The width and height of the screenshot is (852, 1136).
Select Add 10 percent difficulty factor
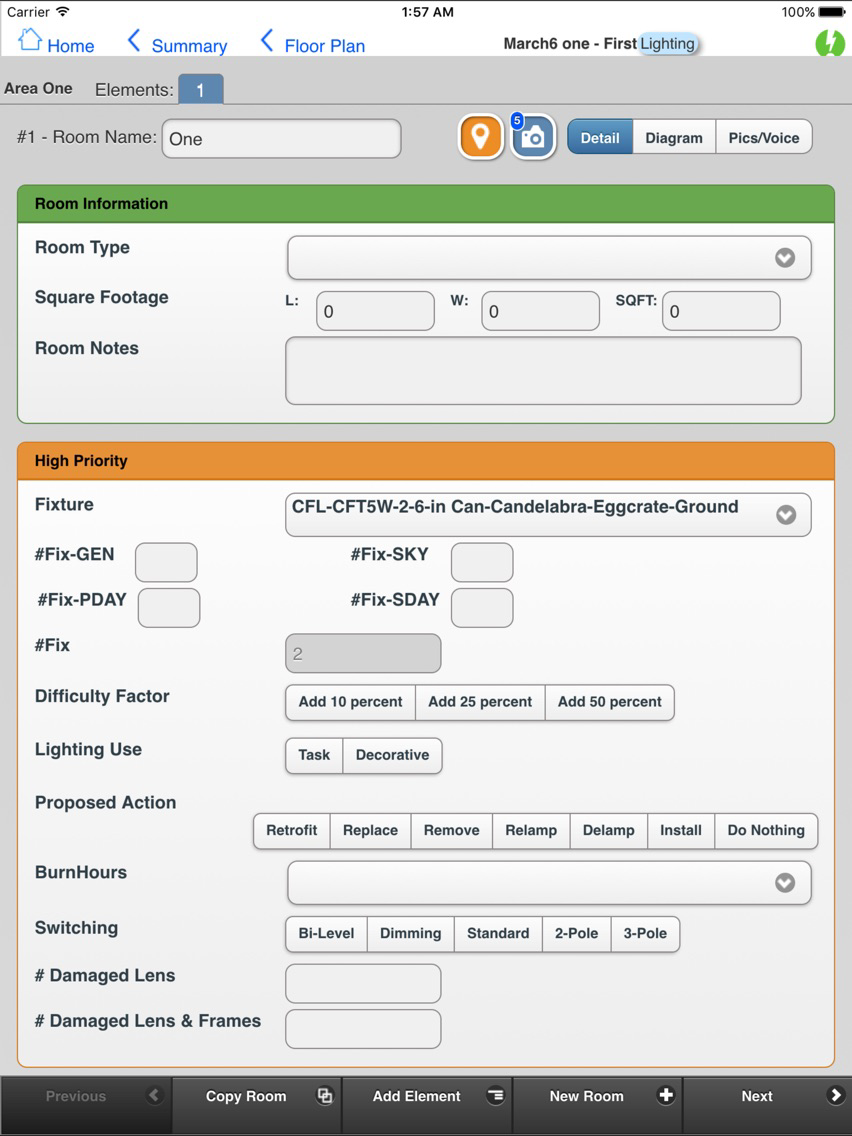click(351, 702)
